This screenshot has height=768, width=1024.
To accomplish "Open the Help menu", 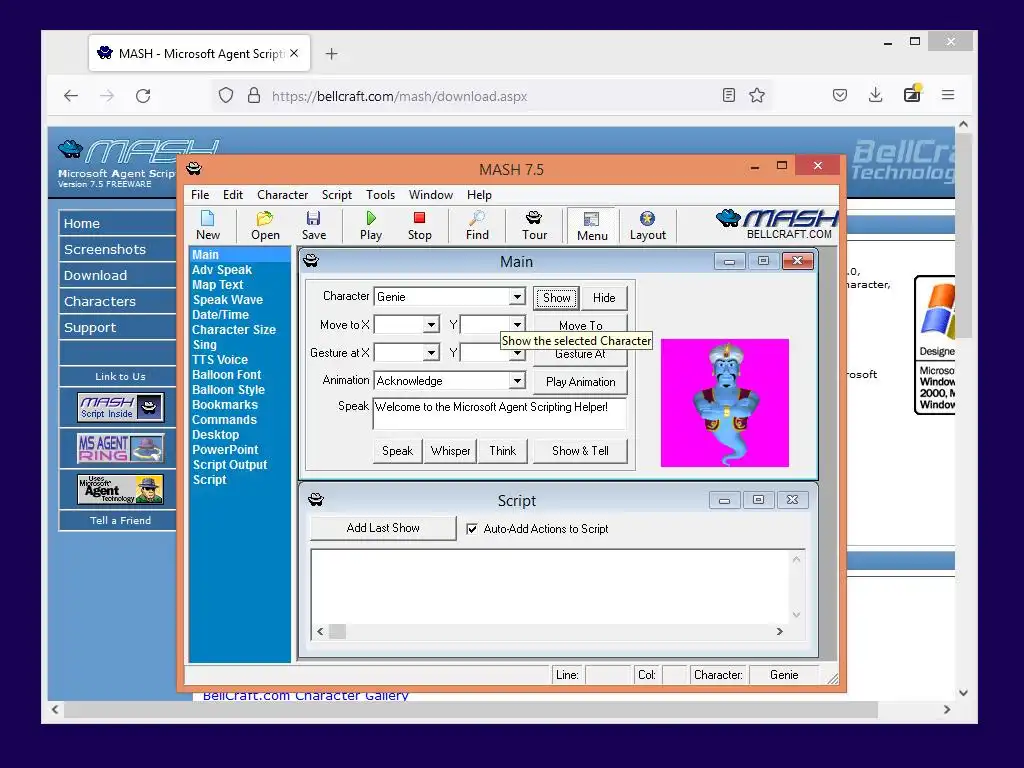I will pyautogui.click(x=479, y=195).
